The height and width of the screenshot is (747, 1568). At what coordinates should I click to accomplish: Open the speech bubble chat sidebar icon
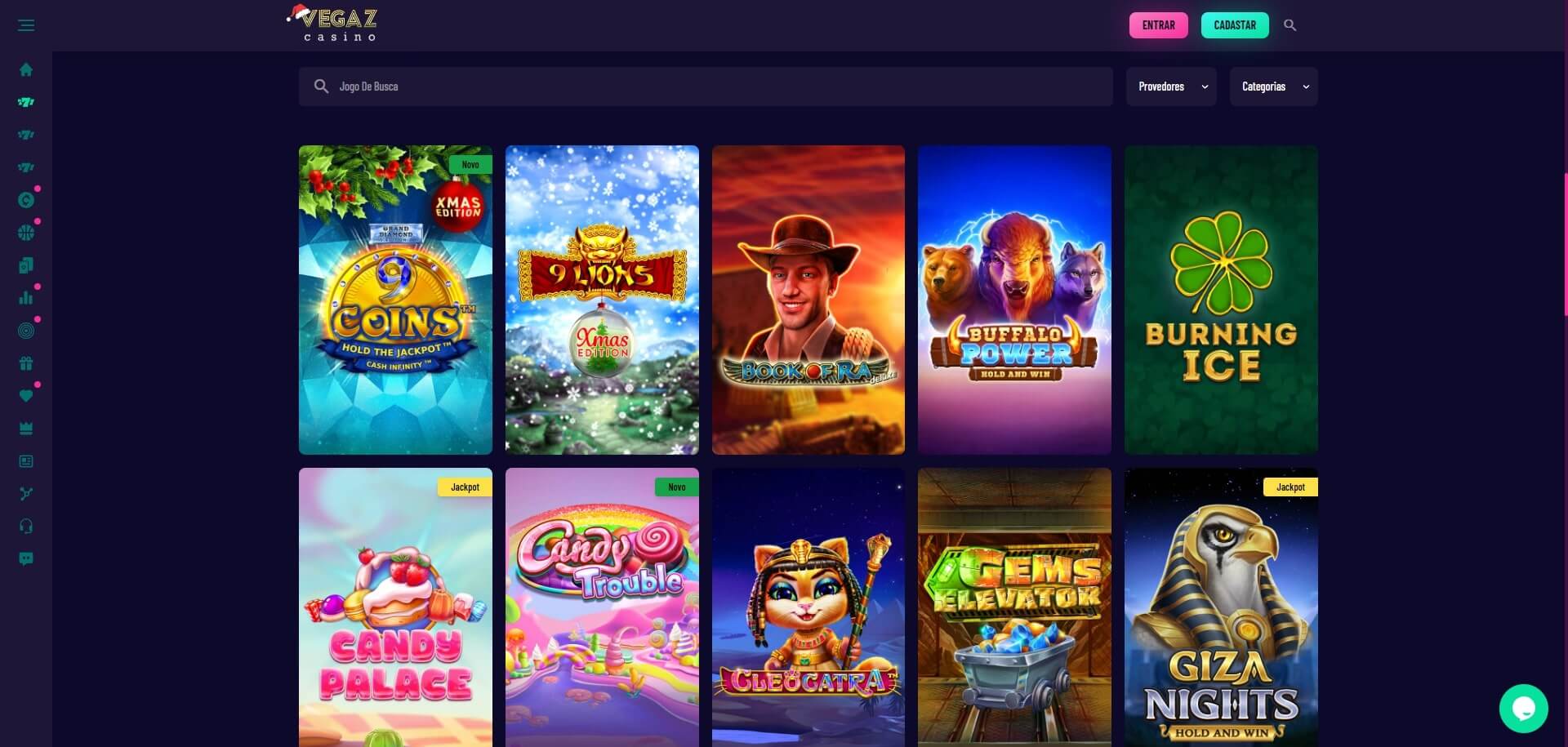click(x=26, y=559)
